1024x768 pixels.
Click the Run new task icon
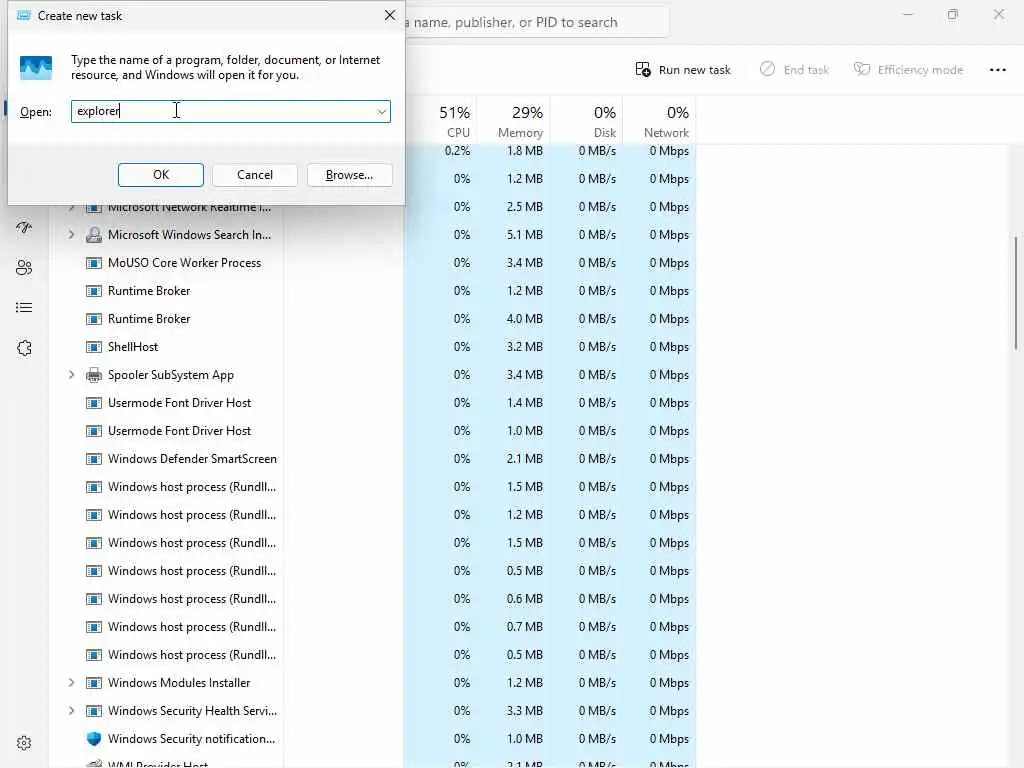pyautogui.click(x=643, y=69)
